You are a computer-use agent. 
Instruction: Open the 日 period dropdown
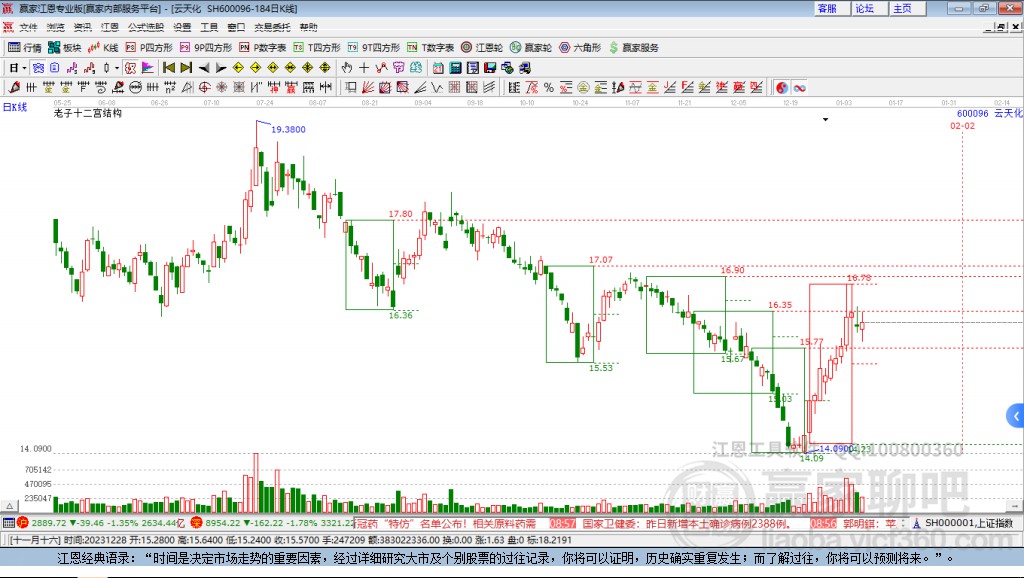[18, 68]
